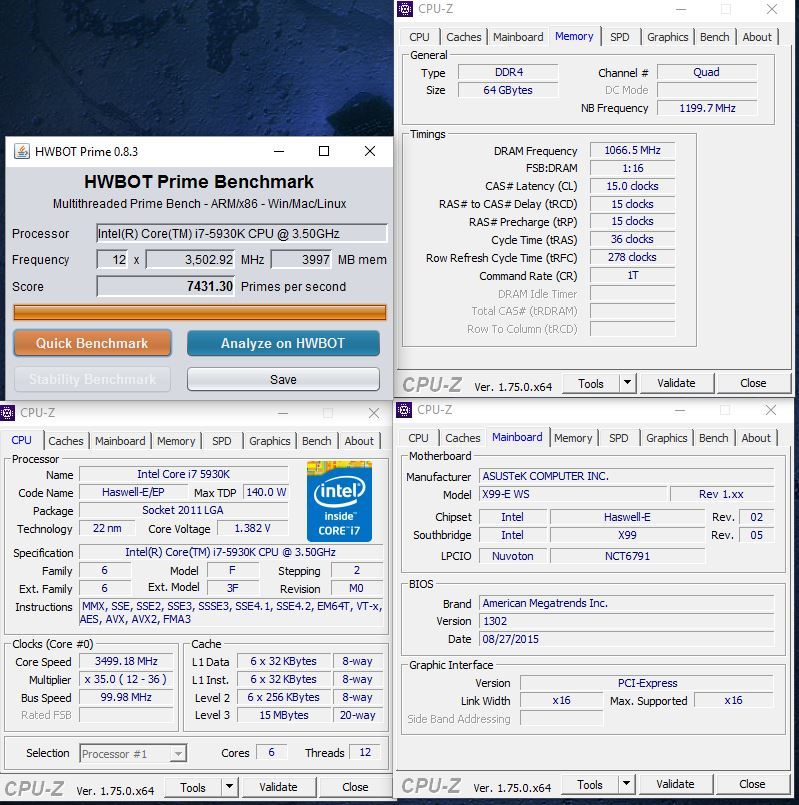Image resolution: width=799 pixels, height=805 pixels.
Task: Click Tools button in the Mainboard window
Action: coord(589,784)
